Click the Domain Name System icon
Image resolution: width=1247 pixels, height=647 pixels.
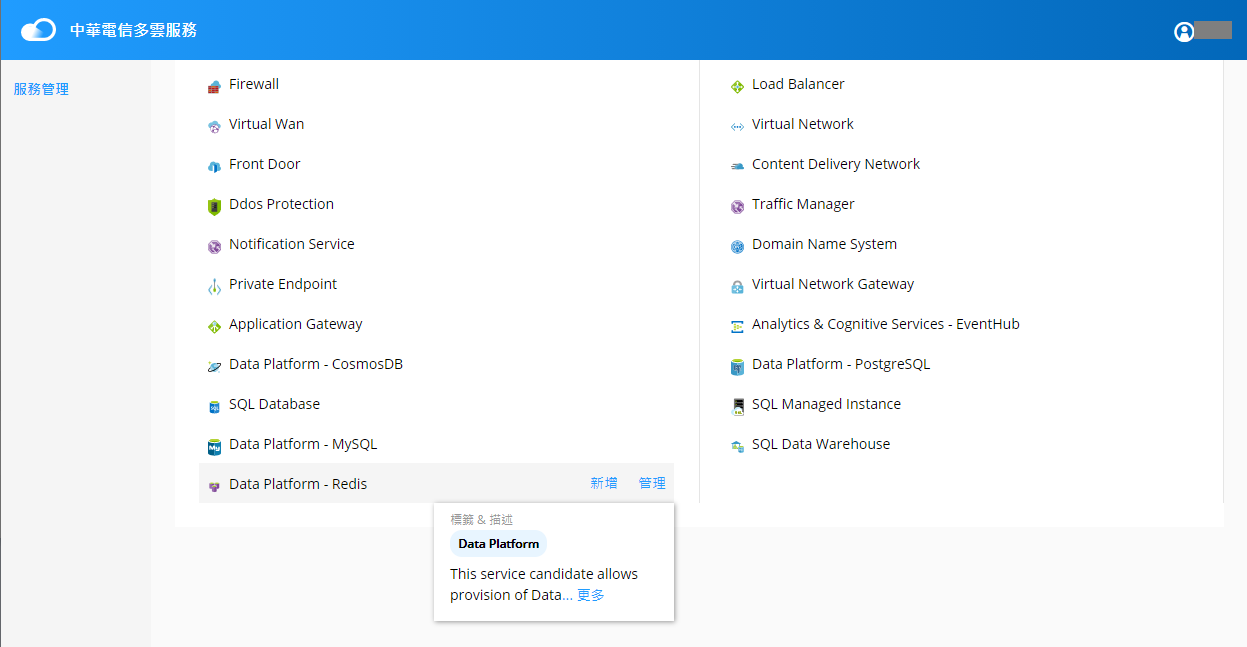(737, 247)
